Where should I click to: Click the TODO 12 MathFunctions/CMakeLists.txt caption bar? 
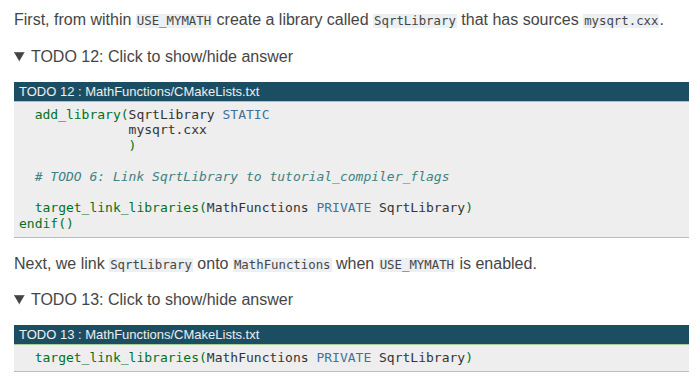pos(351,92)
